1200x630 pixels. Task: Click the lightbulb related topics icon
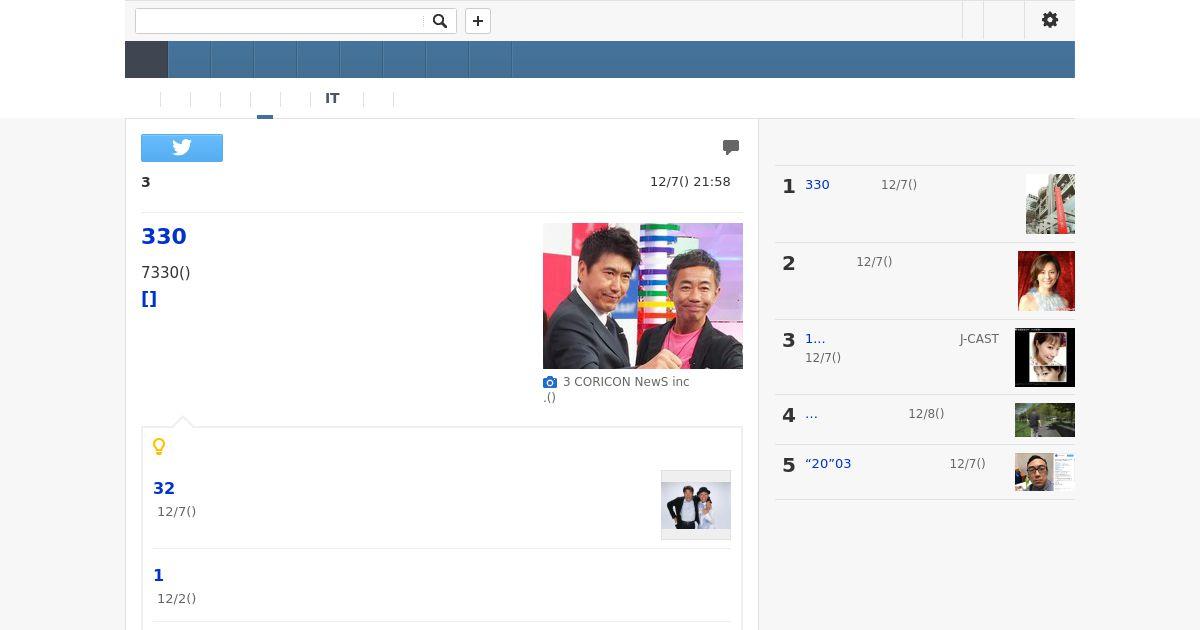coord(159,446)
